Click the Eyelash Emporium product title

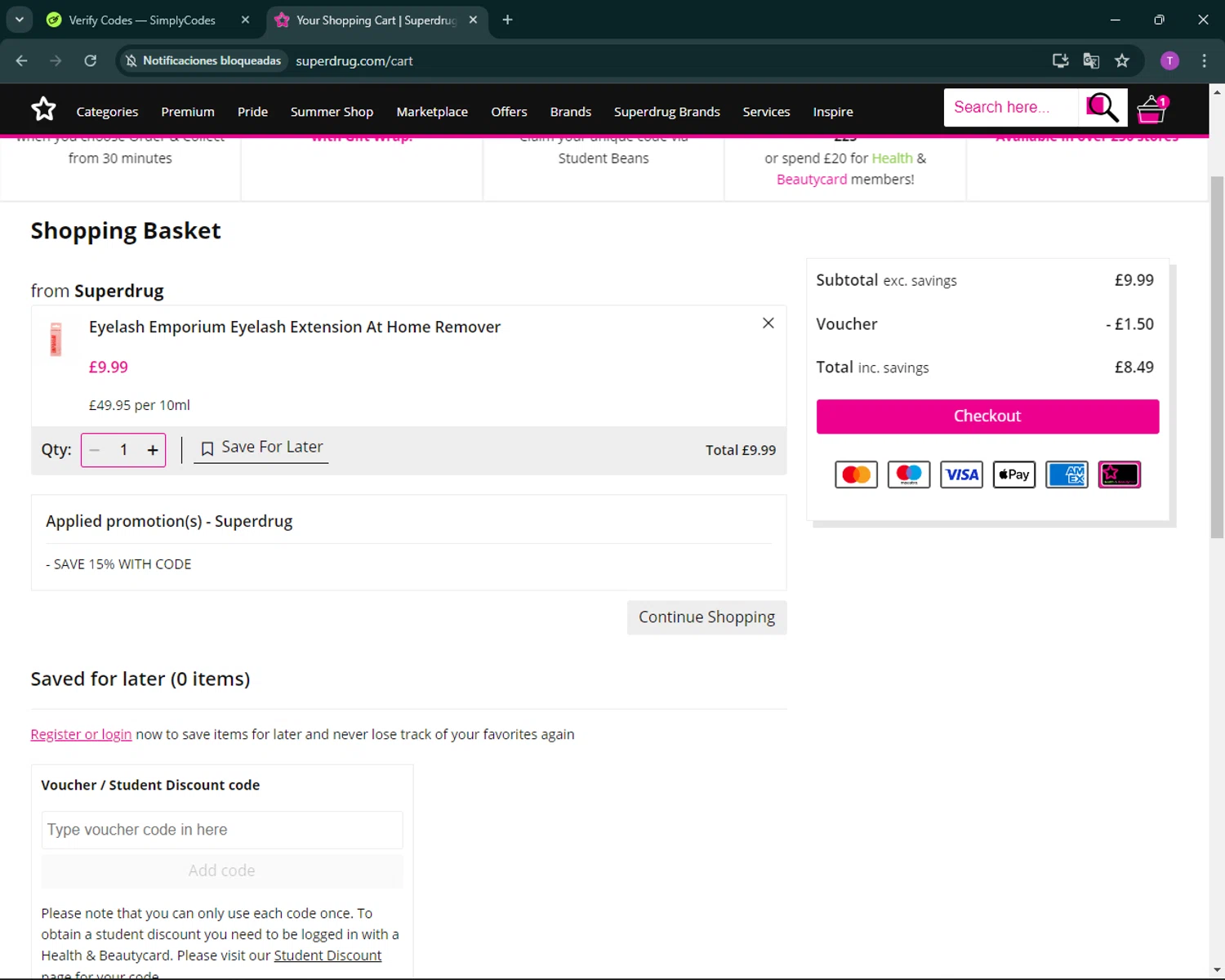295,327
